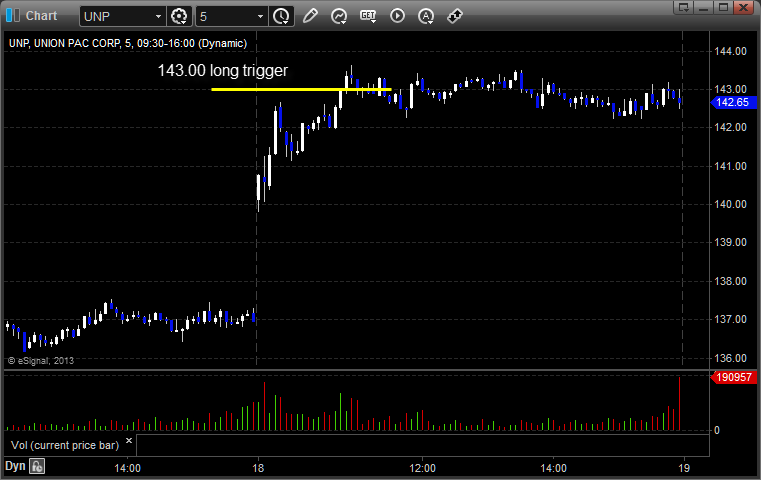This screenshot has height=480, width=761.
Task: Open the symbol settings gear icon
Action: (x=179, y=16)
